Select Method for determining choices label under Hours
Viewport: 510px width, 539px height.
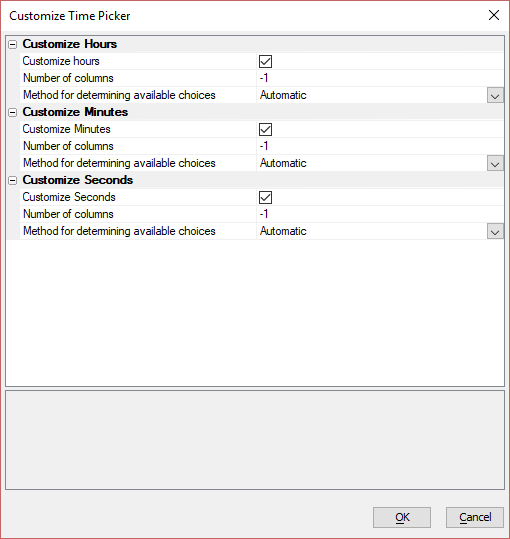coord(119,95)
